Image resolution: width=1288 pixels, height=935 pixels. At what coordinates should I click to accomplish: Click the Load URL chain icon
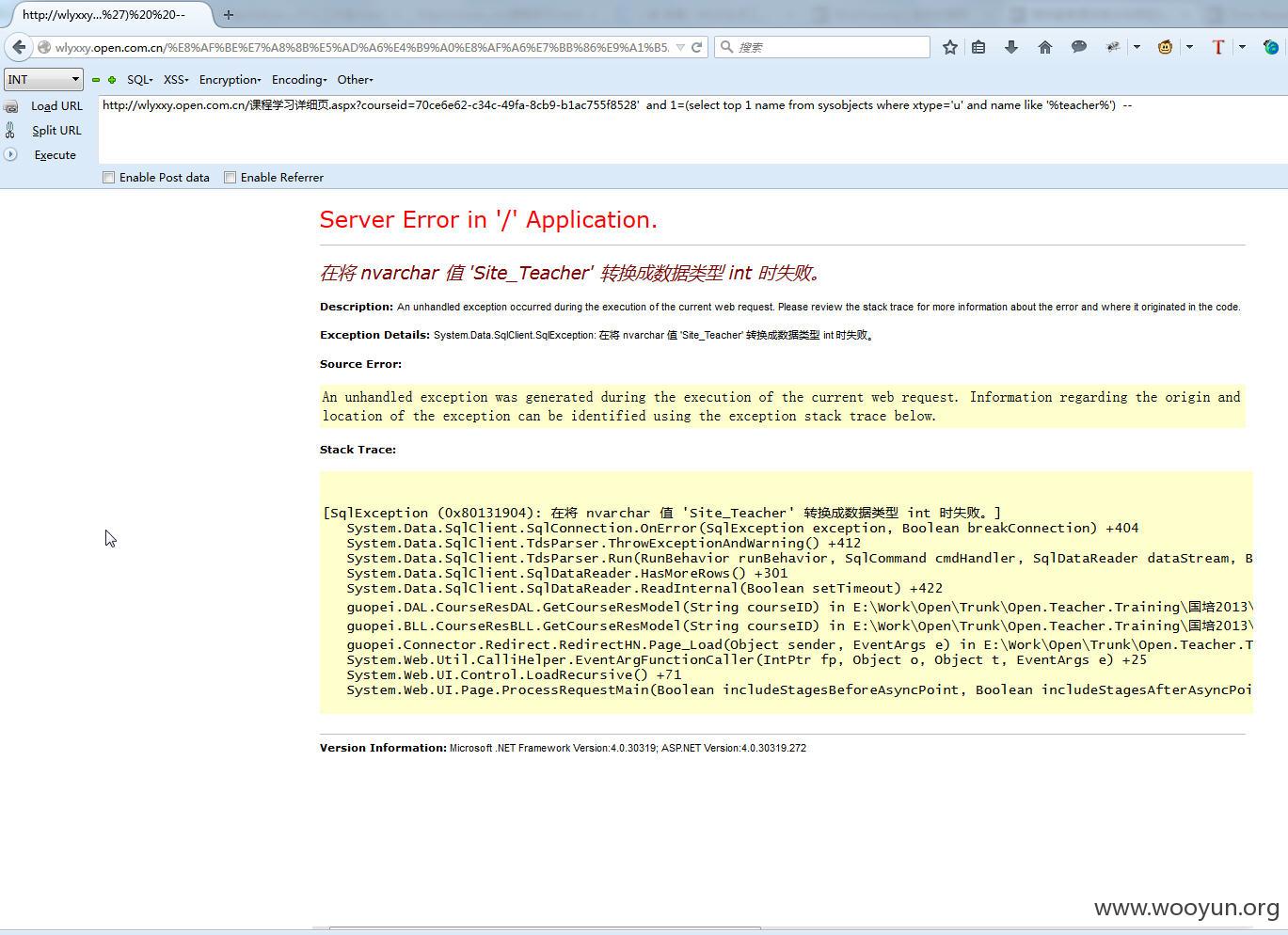11,106
